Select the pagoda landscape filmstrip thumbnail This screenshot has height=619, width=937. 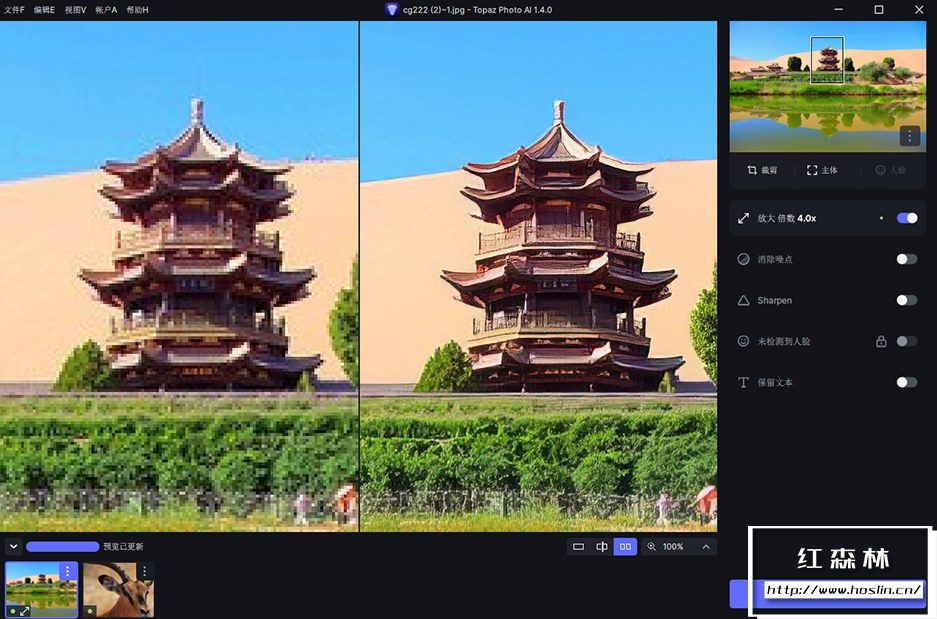(41, 589)
